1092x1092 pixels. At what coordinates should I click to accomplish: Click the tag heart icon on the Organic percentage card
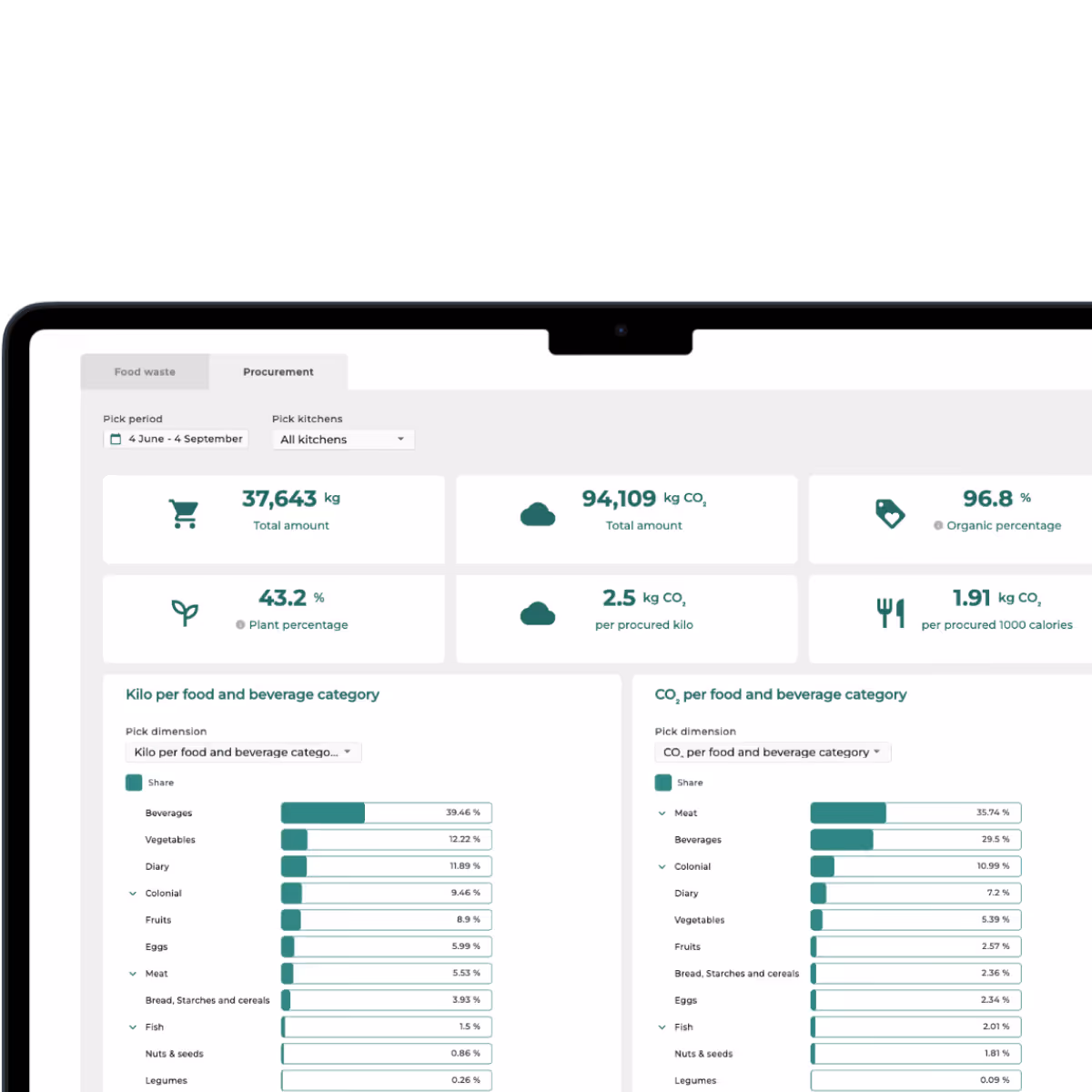coord(890,513)
